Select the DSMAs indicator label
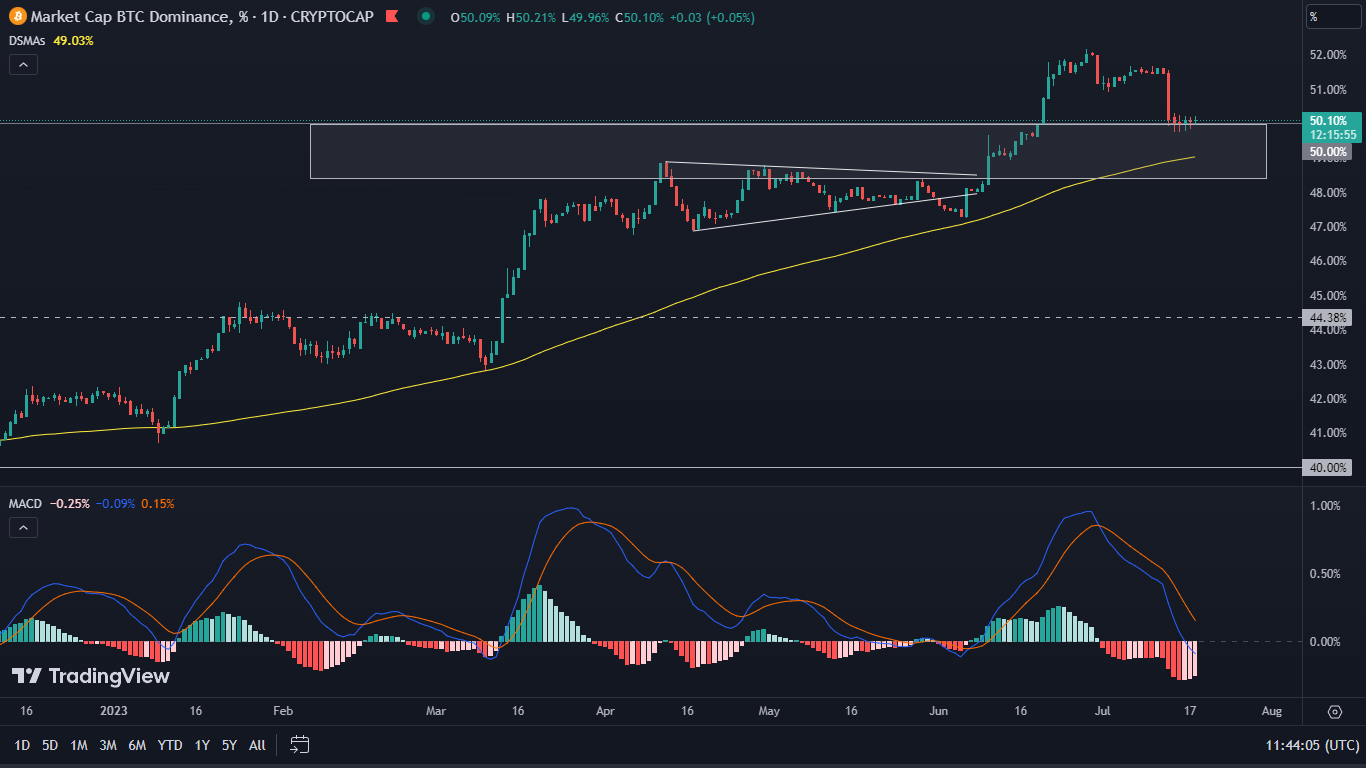The image size is (1366, 768). point(28,41)
